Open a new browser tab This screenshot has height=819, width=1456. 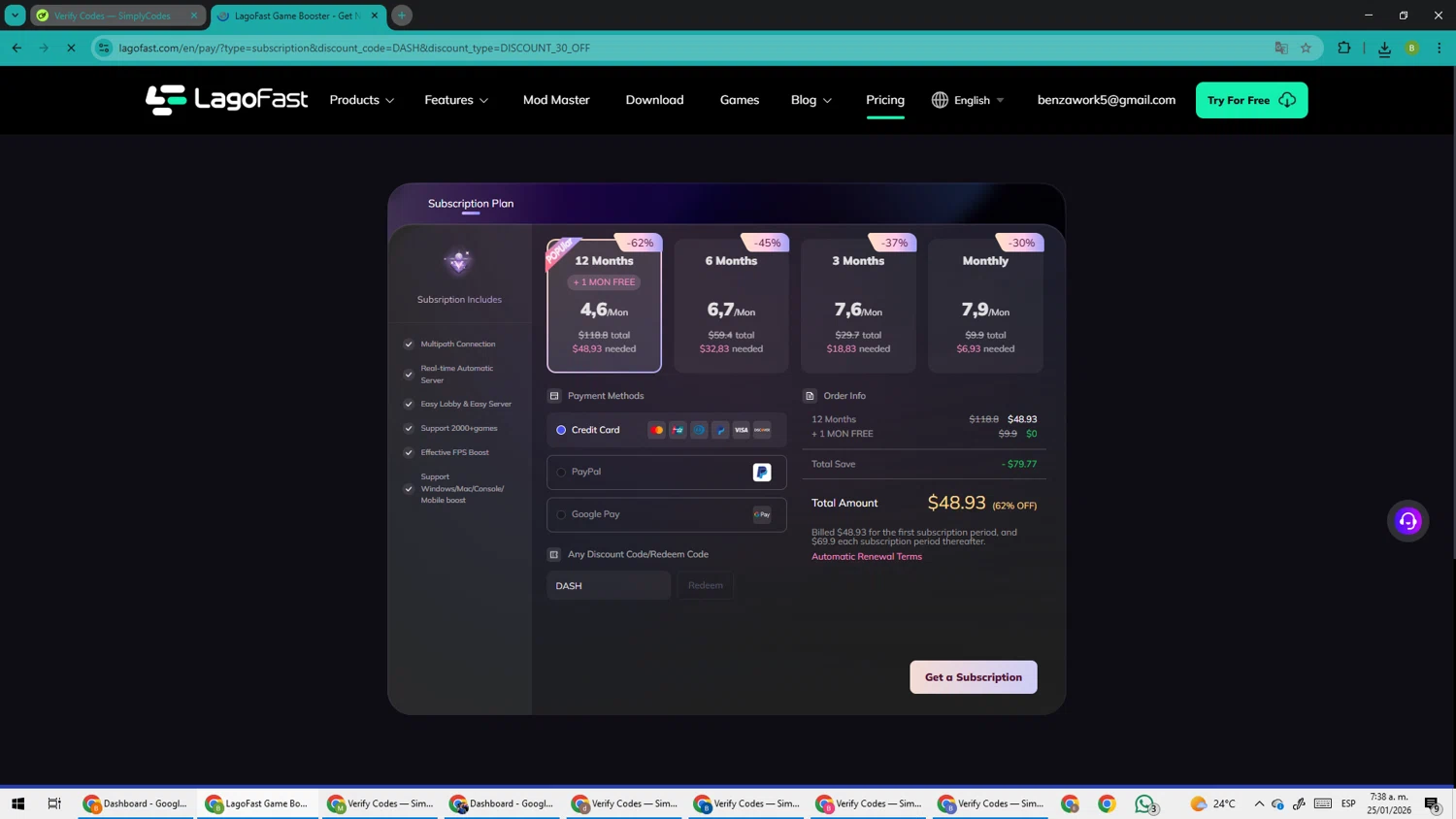(x=402, y=16)
